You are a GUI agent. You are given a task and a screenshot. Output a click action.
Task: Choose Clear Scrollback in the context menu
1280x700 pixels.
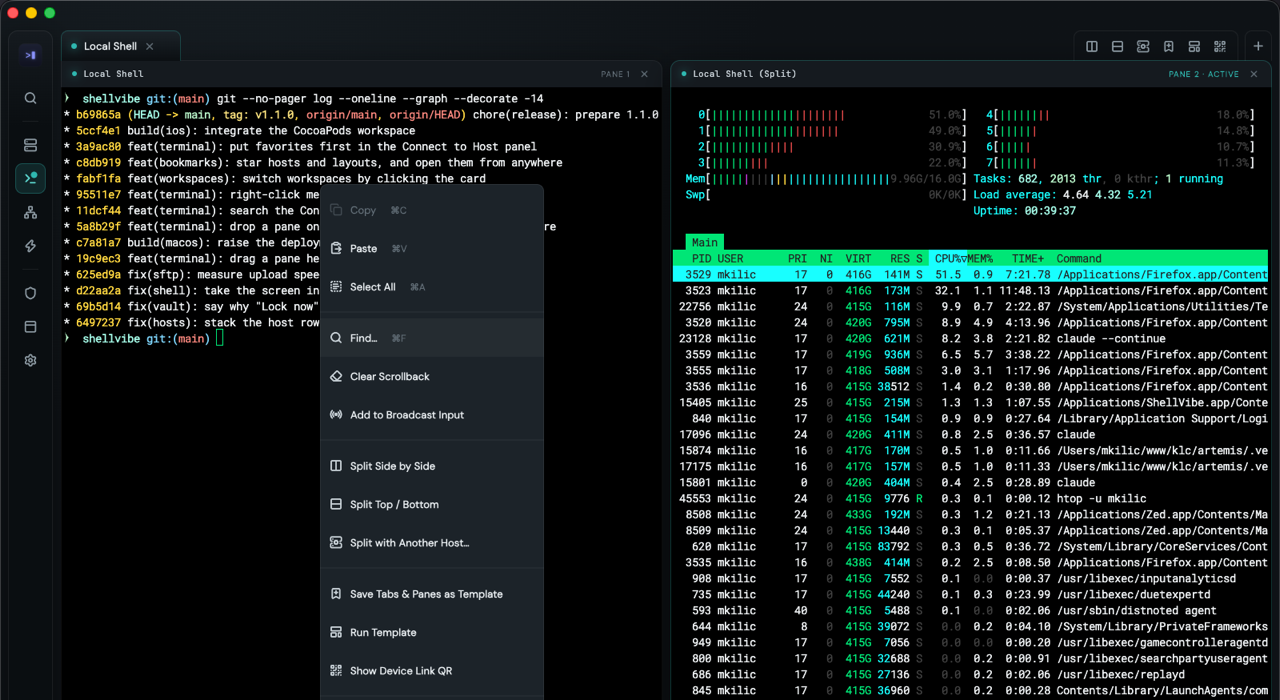click(432, 376)
